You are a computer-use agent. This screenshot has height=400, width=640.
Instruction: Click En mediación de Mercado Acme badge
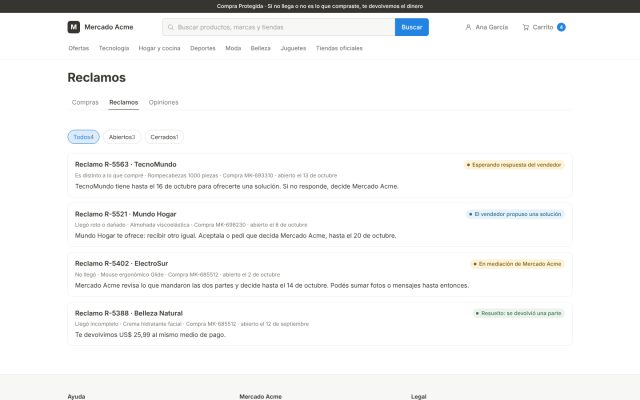(518, 264)
